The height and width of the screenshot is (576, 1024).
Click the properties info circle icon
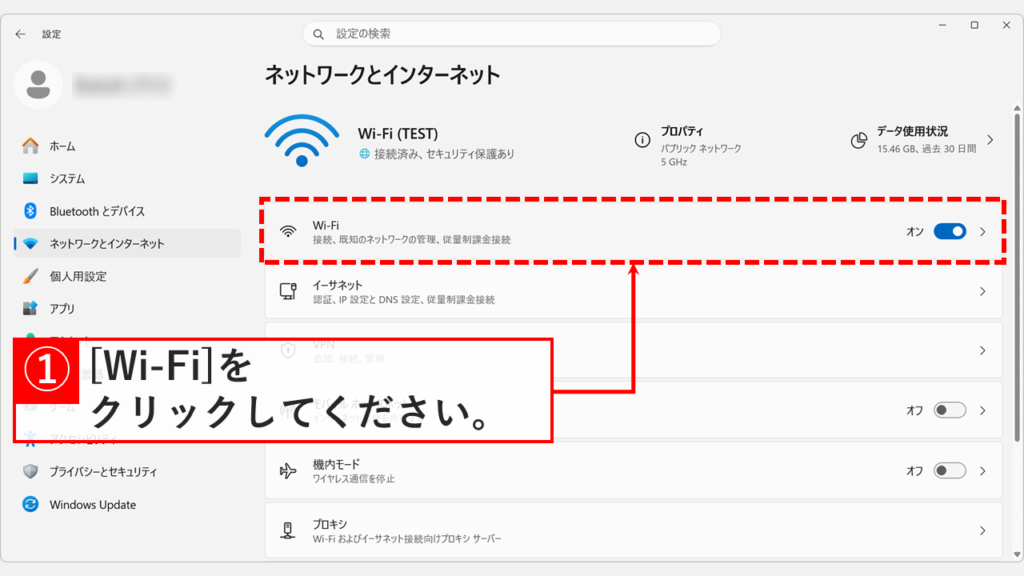coord(643,140)
